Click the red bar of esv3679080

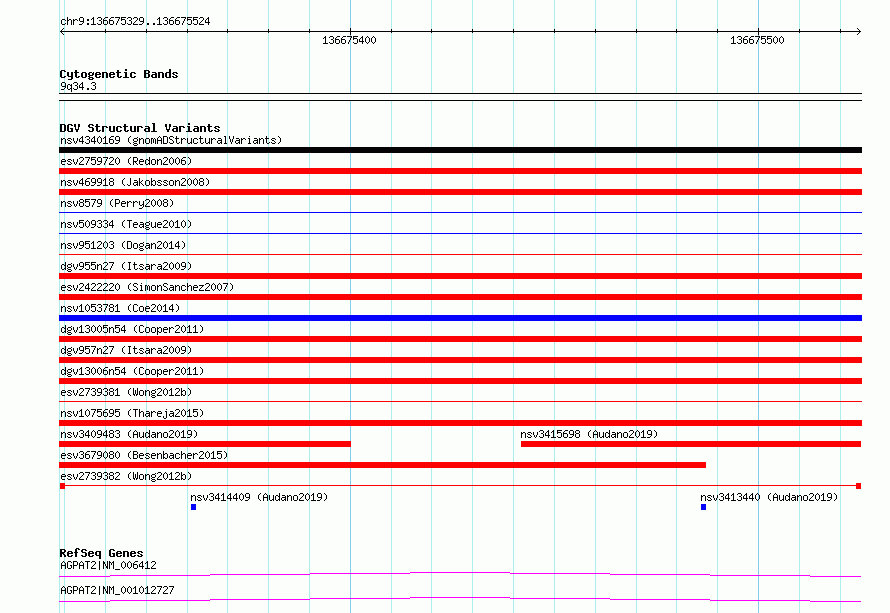[383, 465]
